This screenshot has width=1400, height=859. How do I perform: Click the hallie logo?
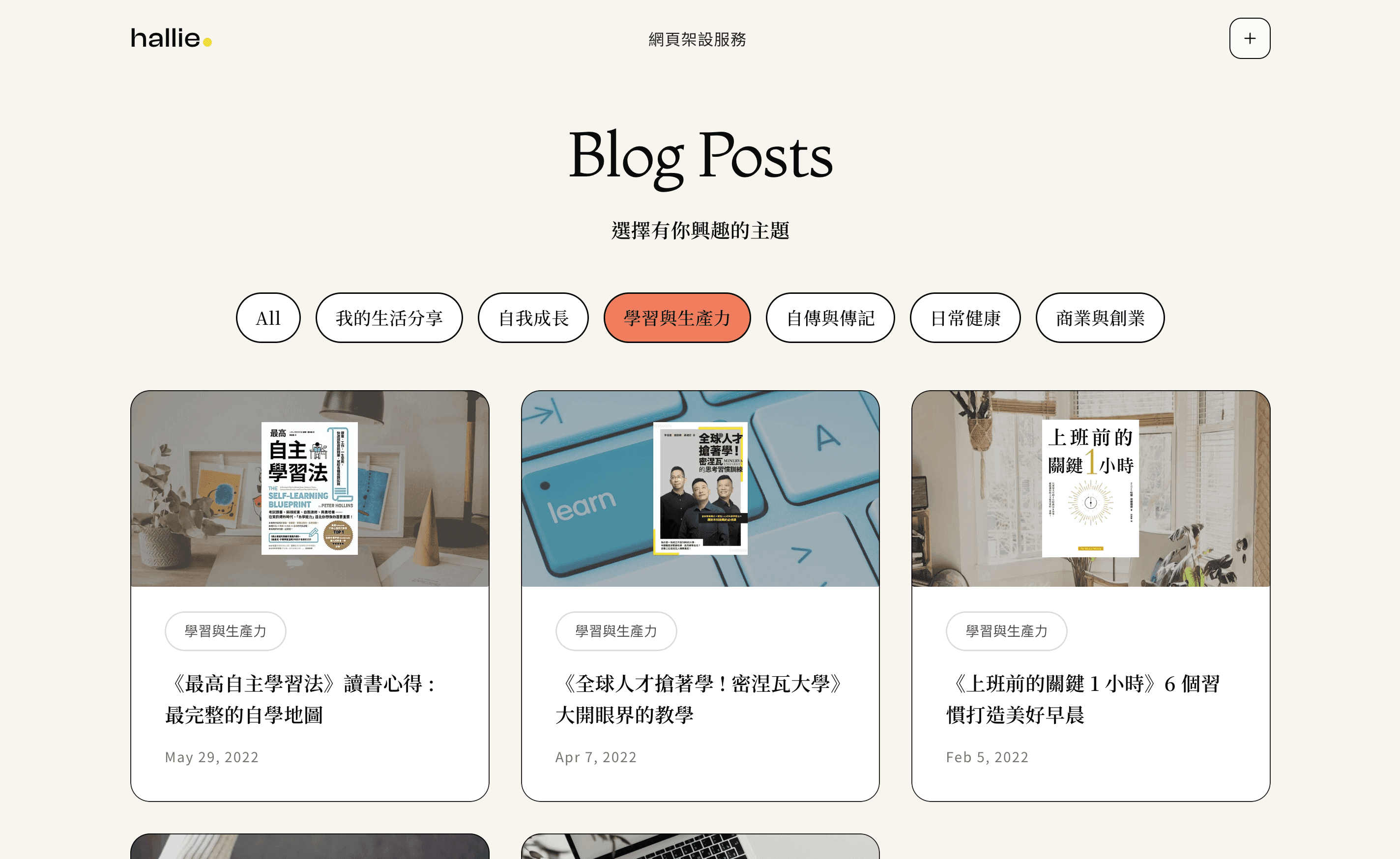pyautogui.click(x=171, y=38)
